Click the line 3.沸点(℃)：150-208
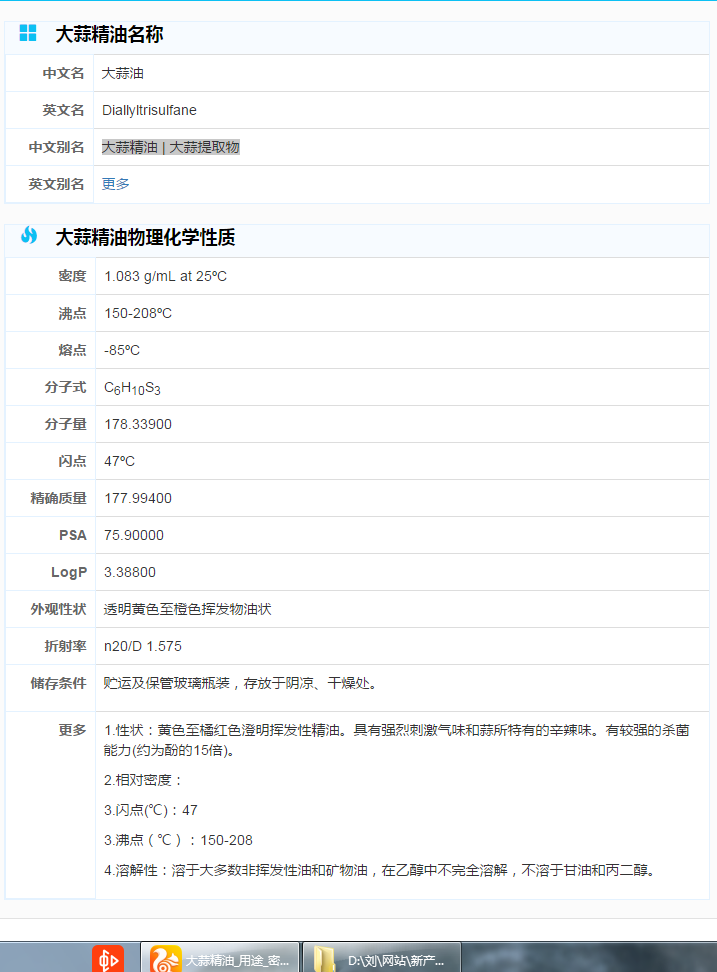This screenshot has width=717, height=972. (178, 840)
